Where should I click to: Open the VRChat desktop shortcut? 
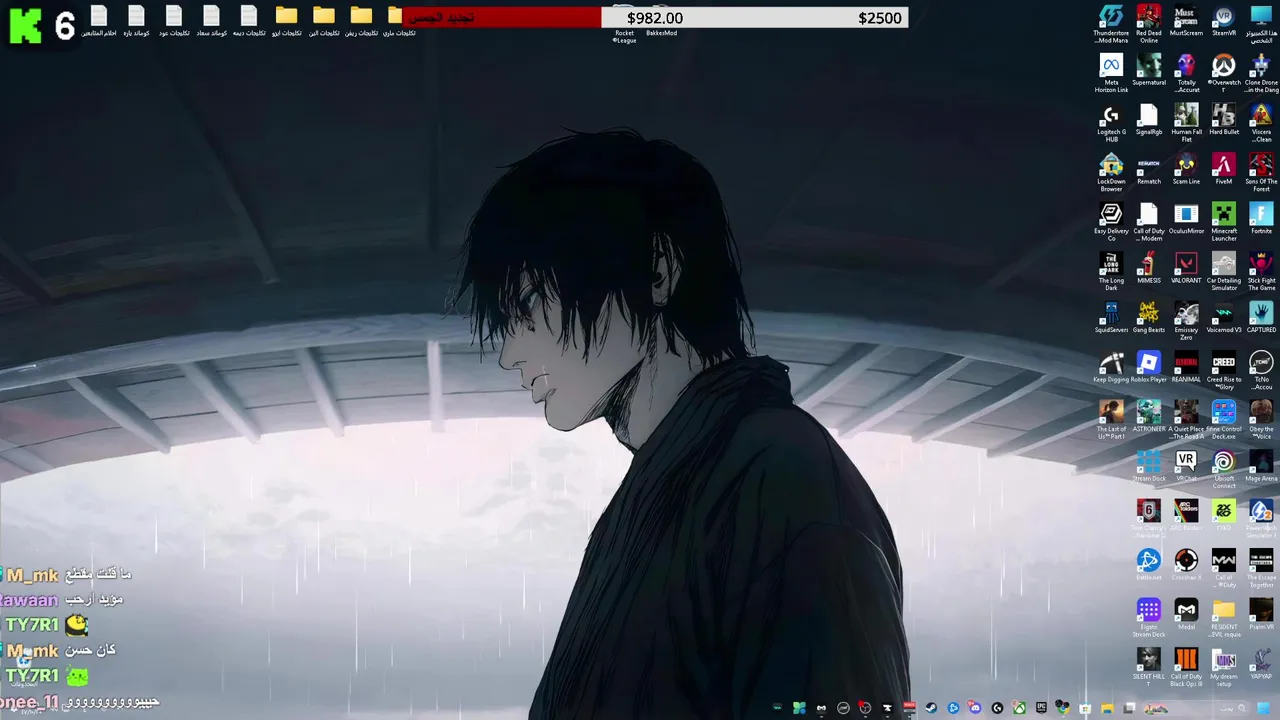1186,466
